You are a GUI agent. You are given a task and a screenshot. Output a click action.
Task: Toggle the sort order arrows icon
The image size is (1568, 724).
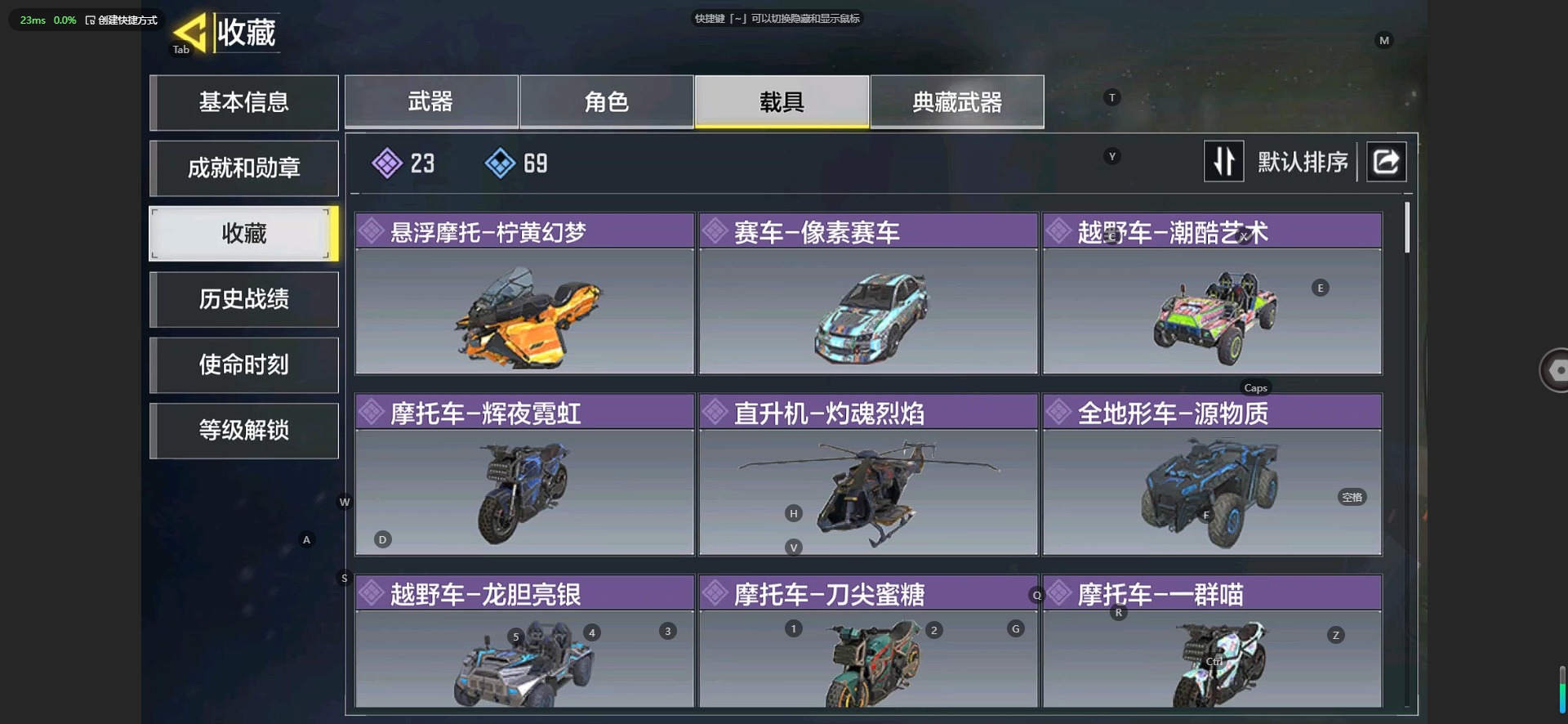(1223, 162)
